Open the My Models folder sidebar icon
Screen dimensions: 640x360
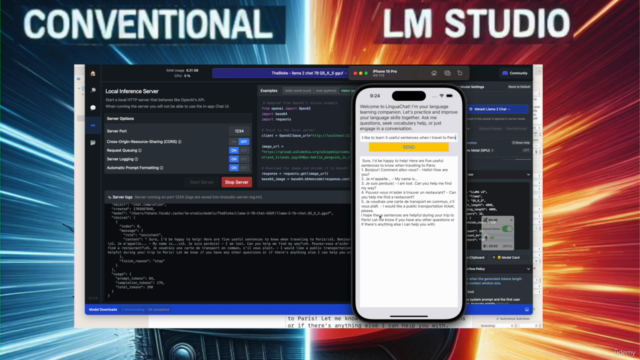coord(93,142)
